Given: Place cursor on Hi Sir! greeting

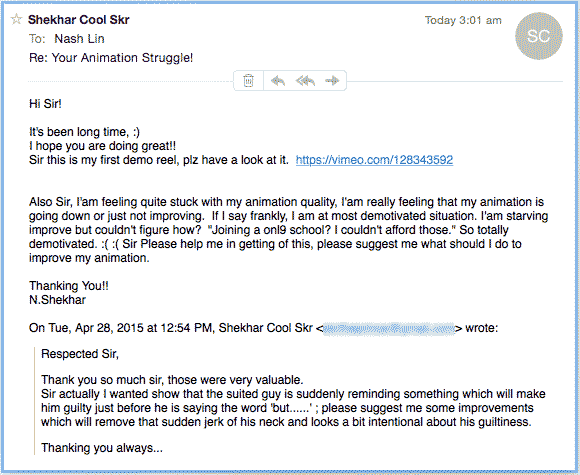Looking at the screenshot, I should (x=45, y=104).
